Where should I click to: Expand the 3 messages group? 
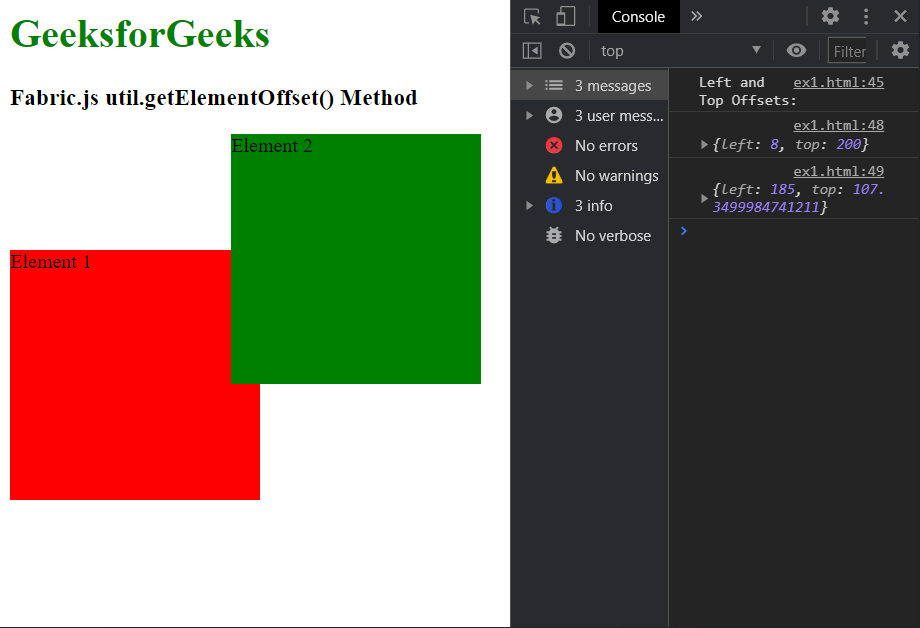click(529, 86)
